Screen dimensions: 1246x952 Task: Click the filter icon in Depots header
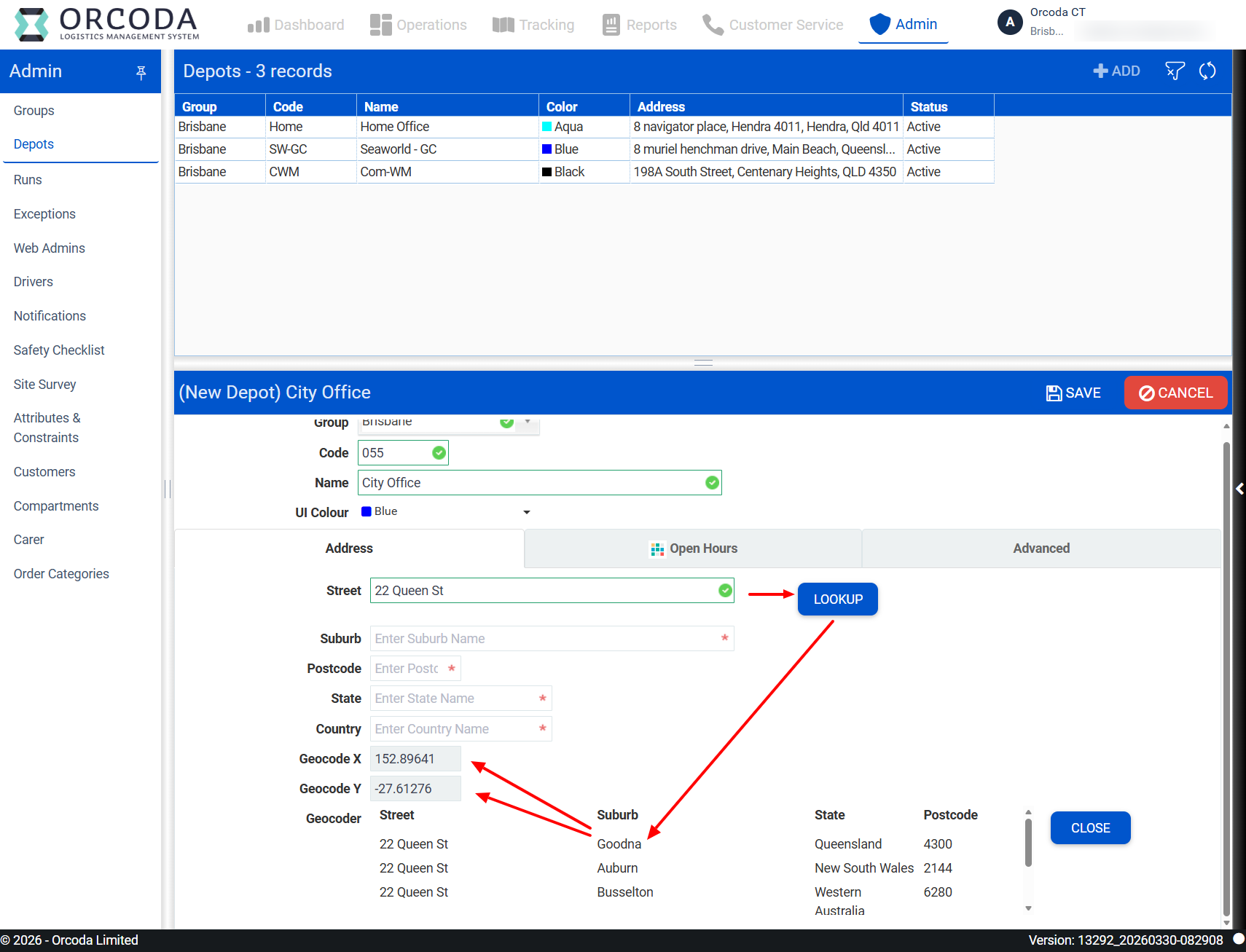[x=1175, y=71]
